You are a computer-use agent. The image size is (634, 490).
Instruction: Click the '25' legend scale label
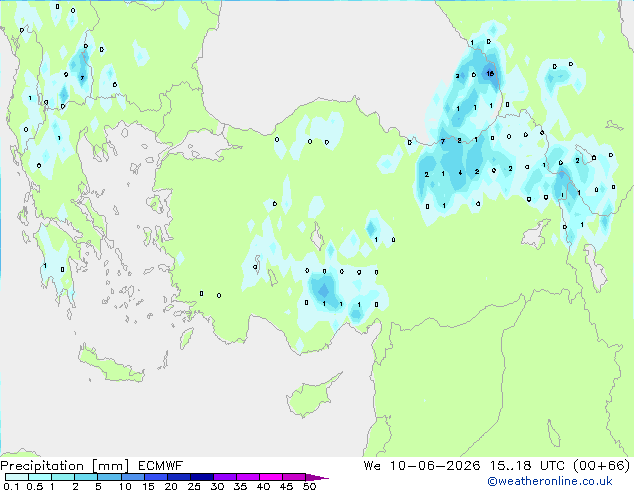pos(194,486)
